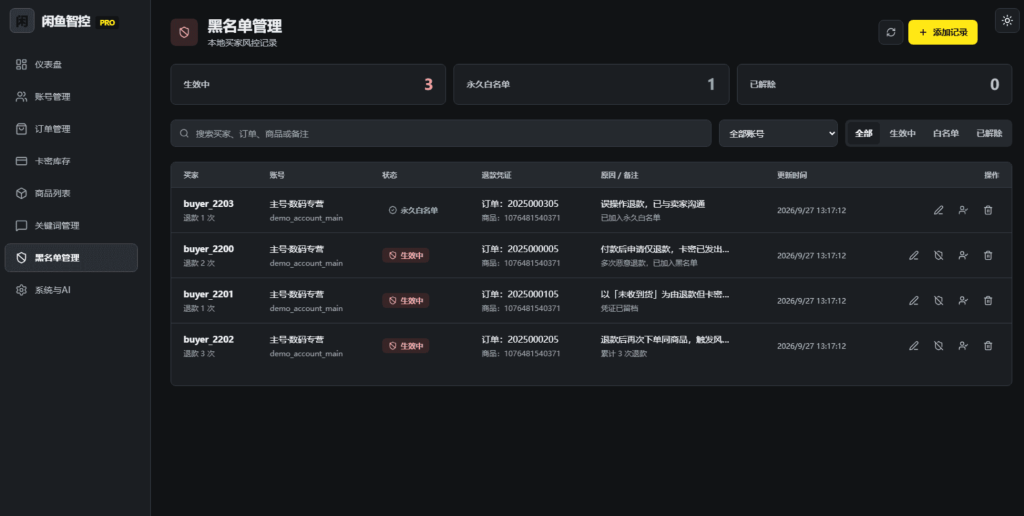Remove the buyer_2201 record with trash icon

(988, 300)
